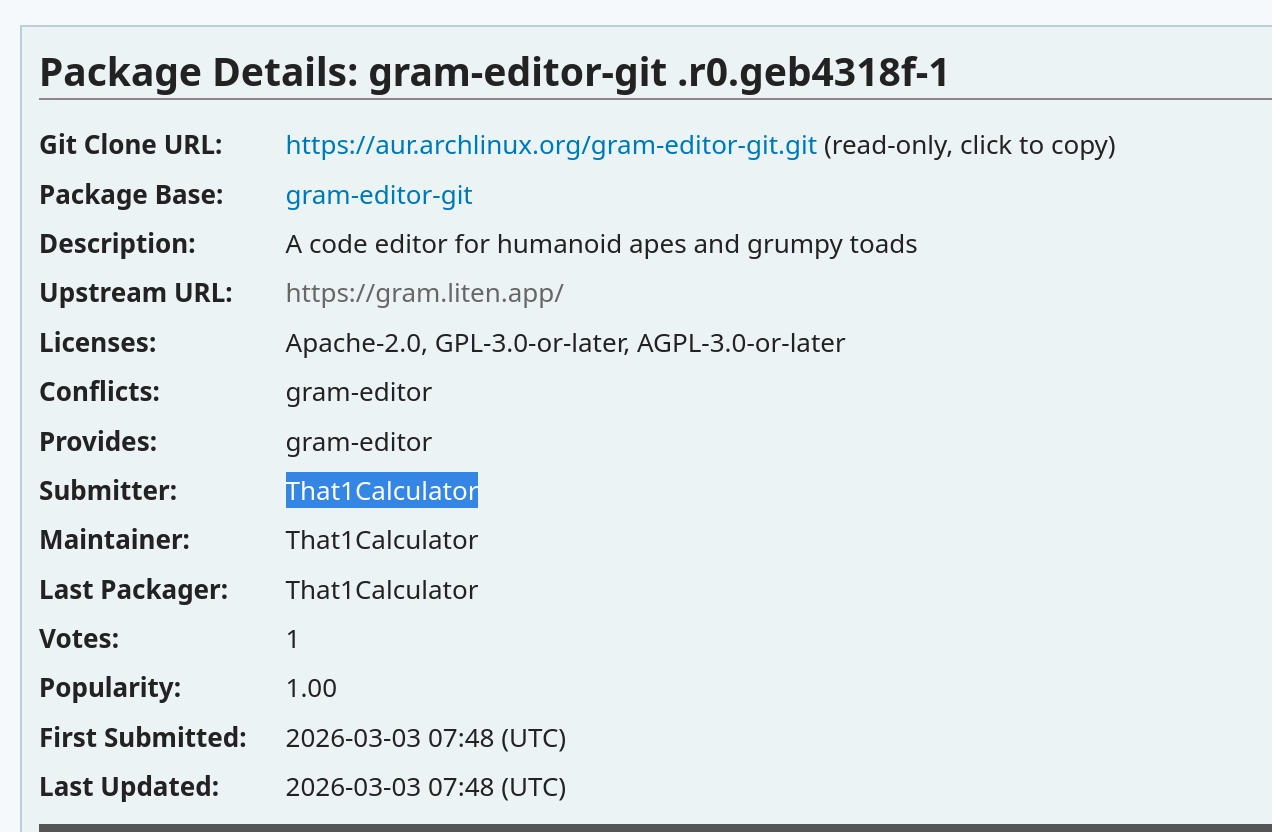The image size is (1272, 832).
Task: Click the First Submitted date value
Action: 425,738
